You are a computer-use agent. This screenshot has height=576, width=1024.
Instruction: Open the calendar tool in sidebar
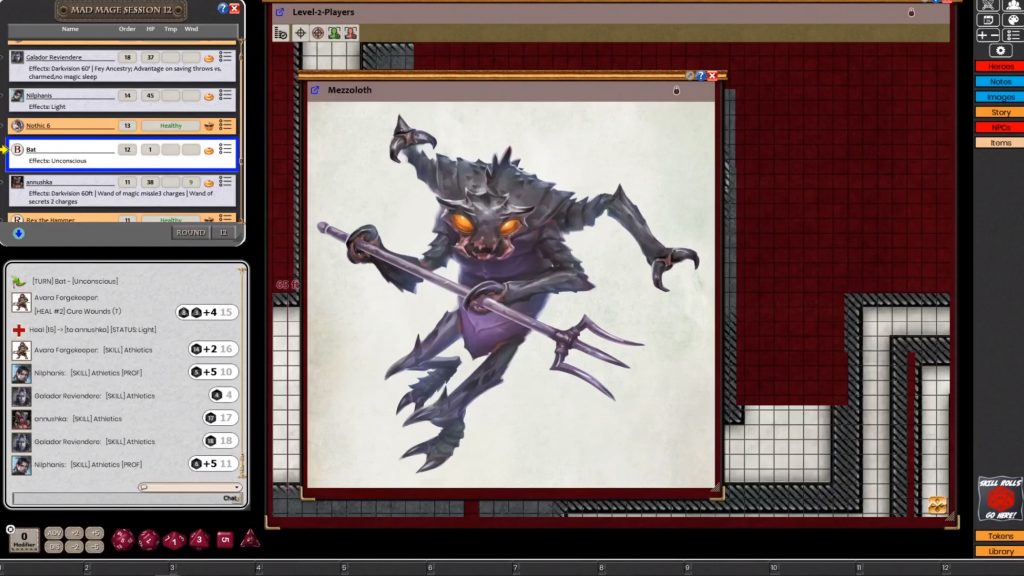click(988, 20)
